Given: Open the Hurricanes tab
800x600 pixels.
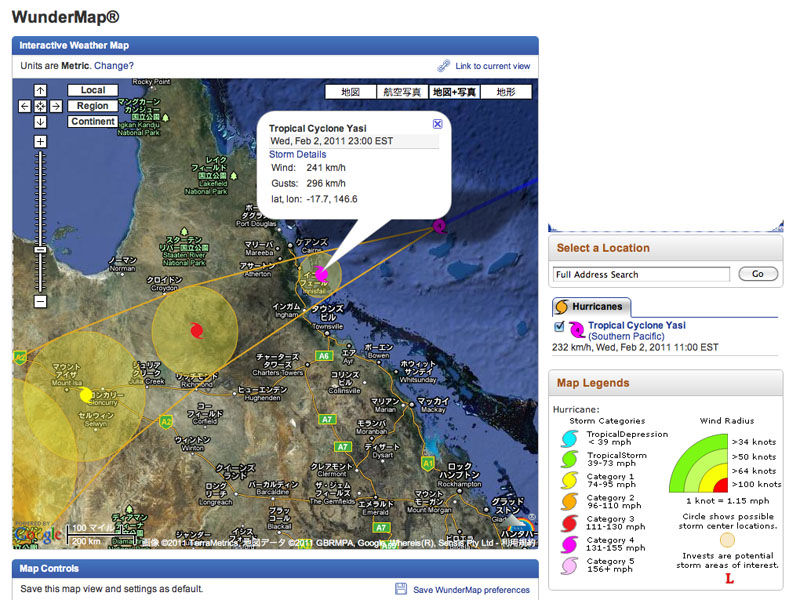Looking at the screenshot, I should (x=592, y=307).
